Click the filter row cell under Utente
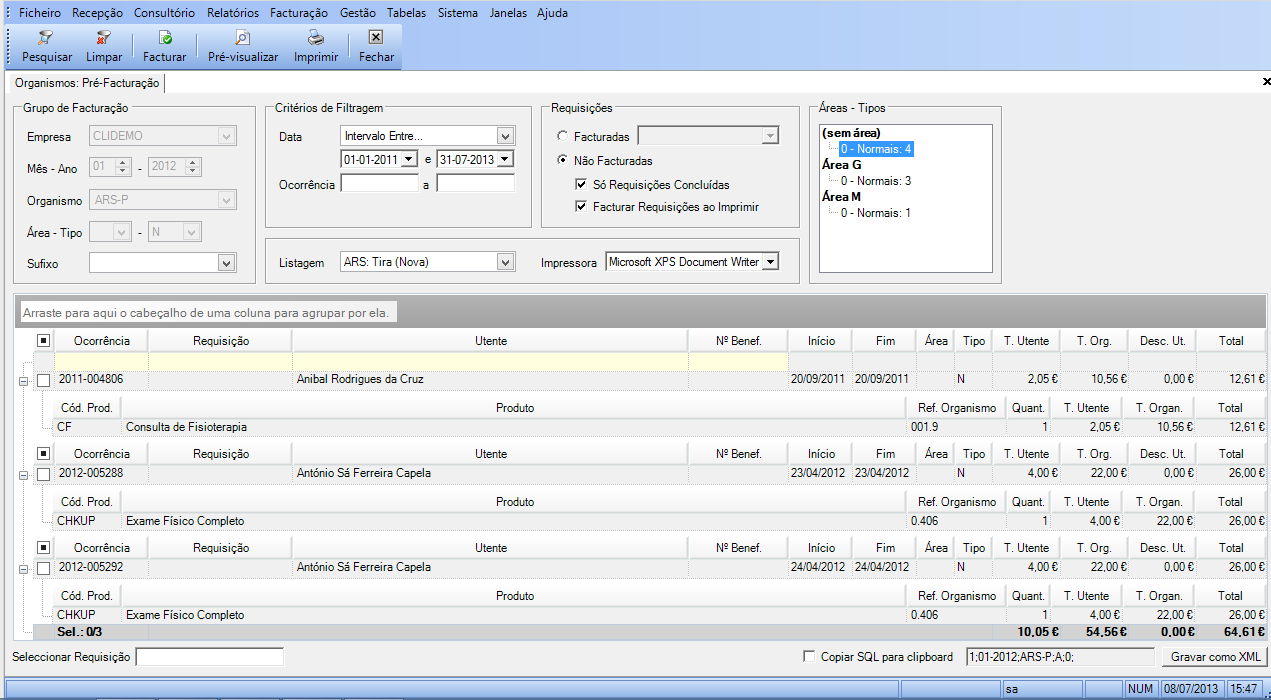Image resolution: width=1271 pixels, height=700 pixels. [491, 361]
